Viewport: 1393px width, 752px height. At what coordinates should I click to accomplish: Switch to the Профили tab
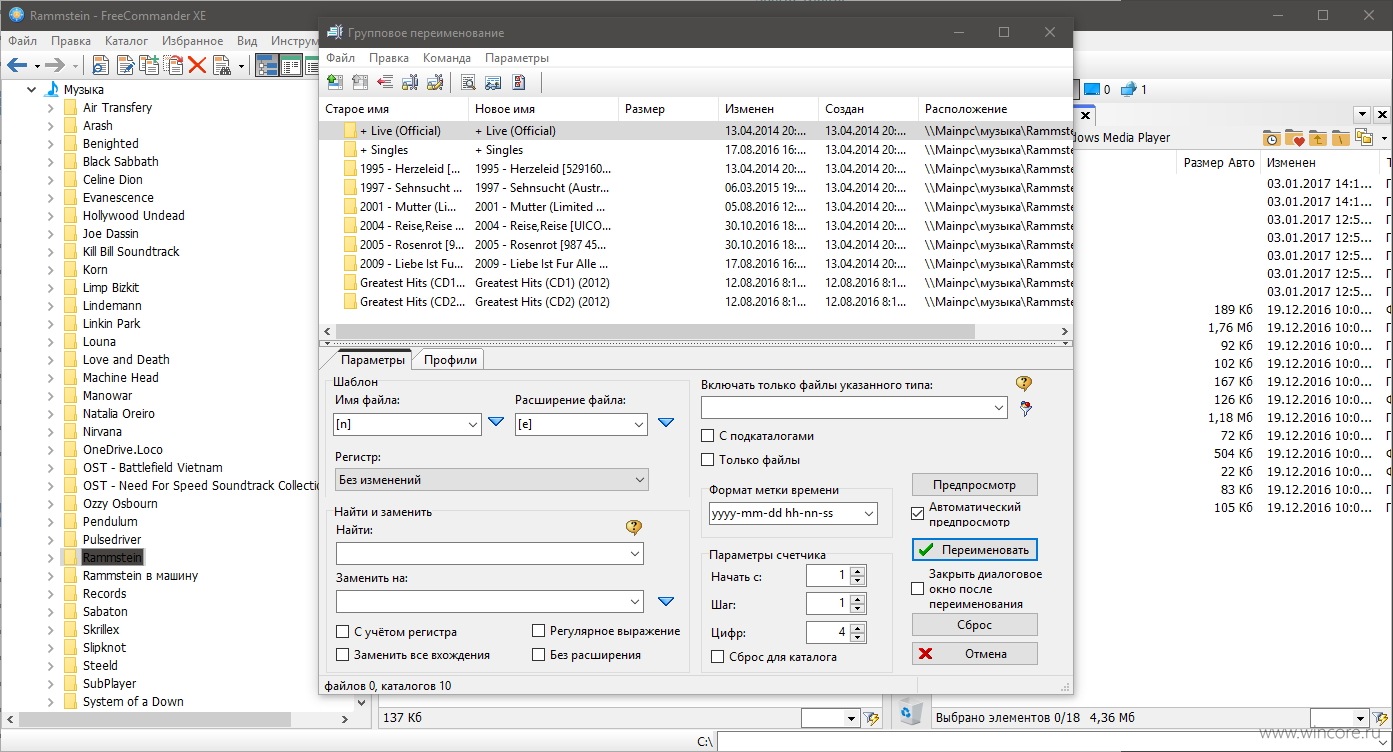(450, 360)
